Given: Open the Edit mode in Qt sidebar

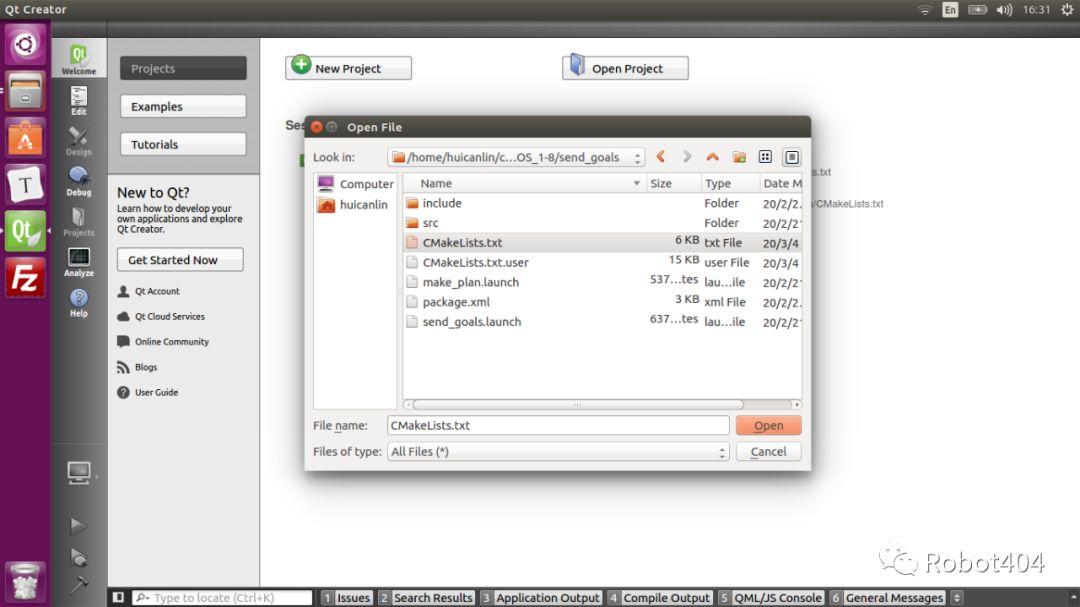Looking at the screenshot, I should click(x=79, y=101).
